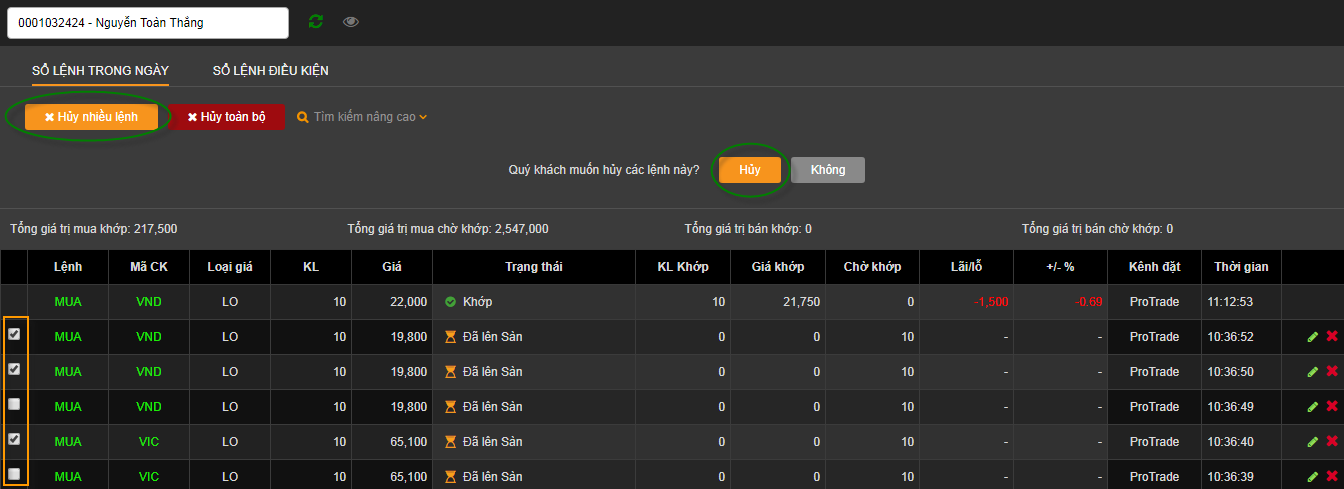This screenshot has height=489, width=1344.
Task: Cancel the VND order placed at 10:36:52
Action: [1332, 337]
